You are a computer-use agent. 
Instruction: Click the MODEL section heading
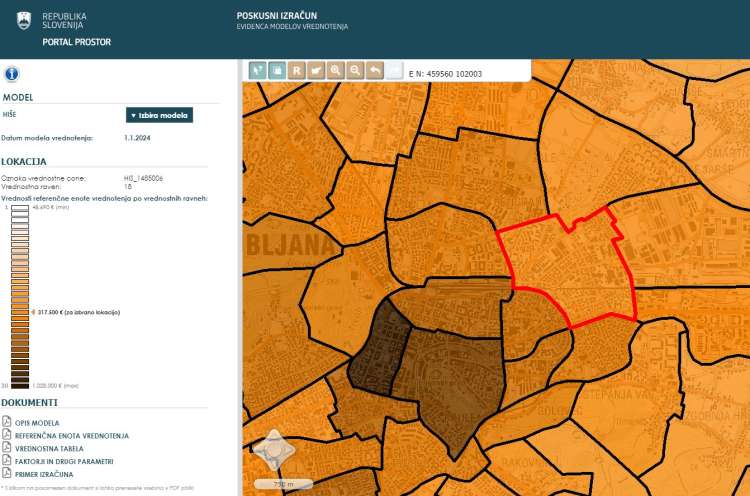[18, 98]
